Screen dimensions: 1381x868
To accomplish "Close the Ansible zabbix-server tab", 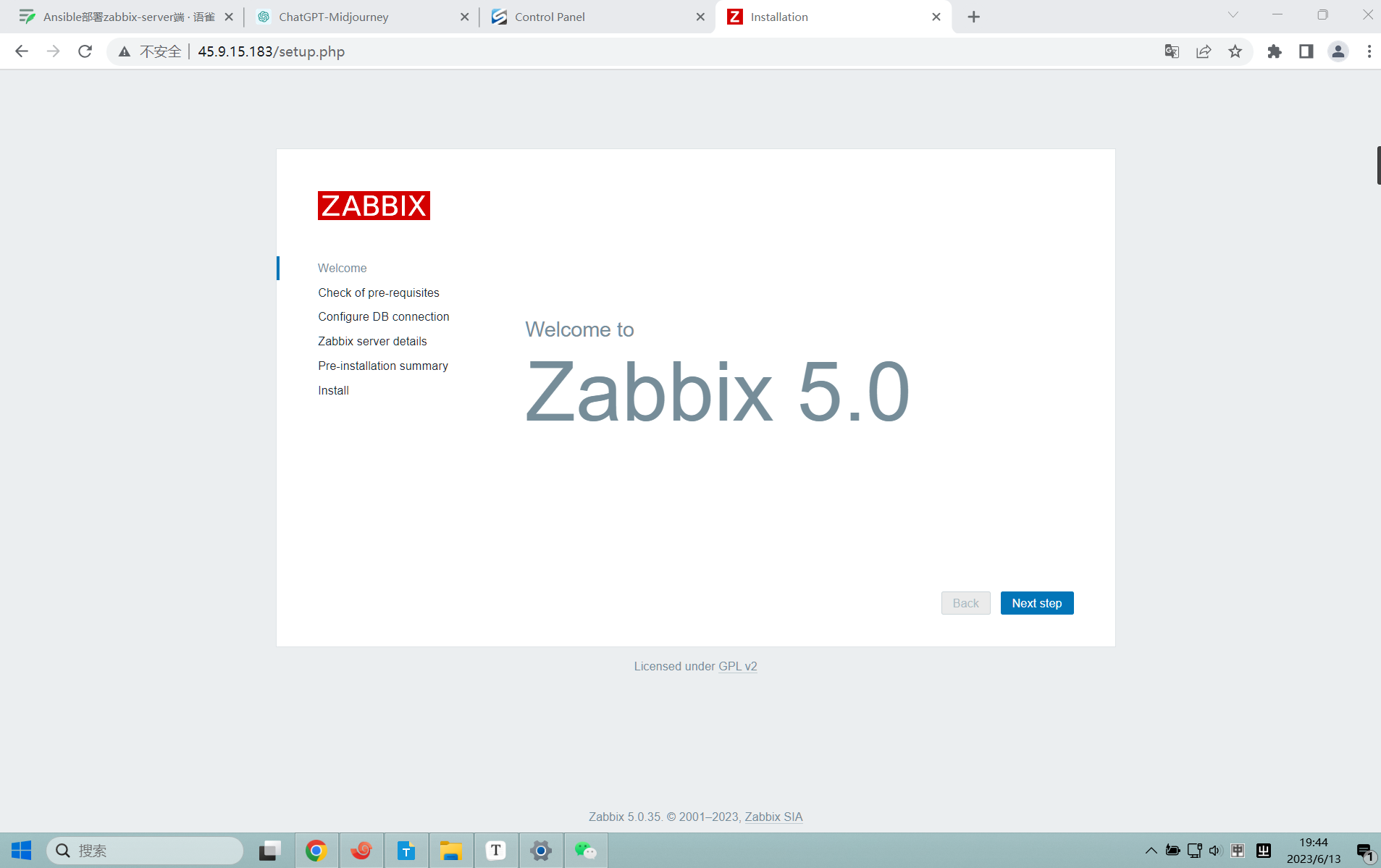I will [x=229, y=17].
